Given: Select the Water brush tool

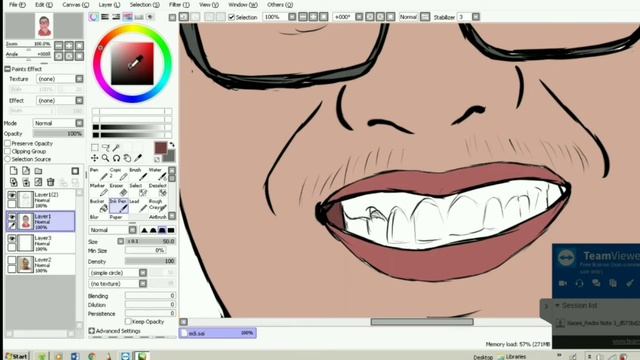Looking at the screenshot, I should point(158,174).
